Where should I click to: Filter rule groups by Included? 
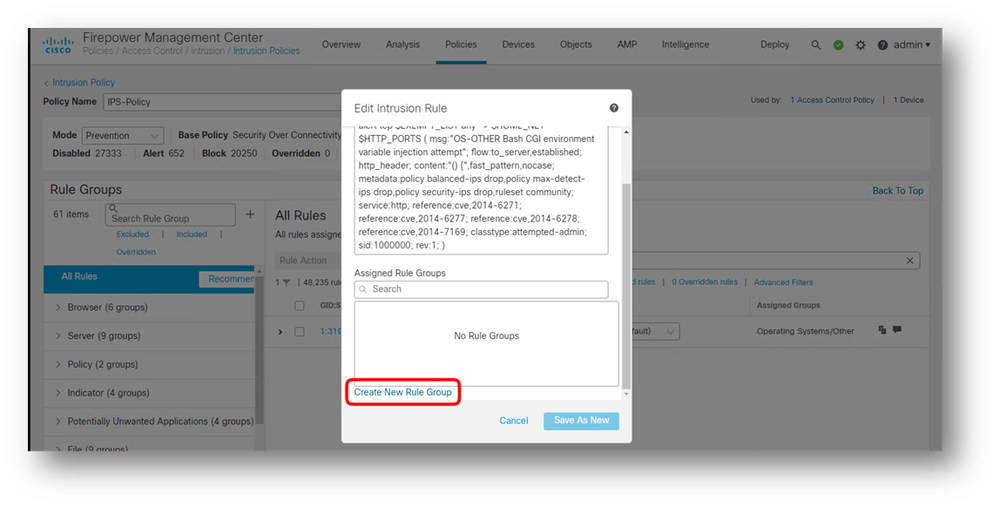192,235
